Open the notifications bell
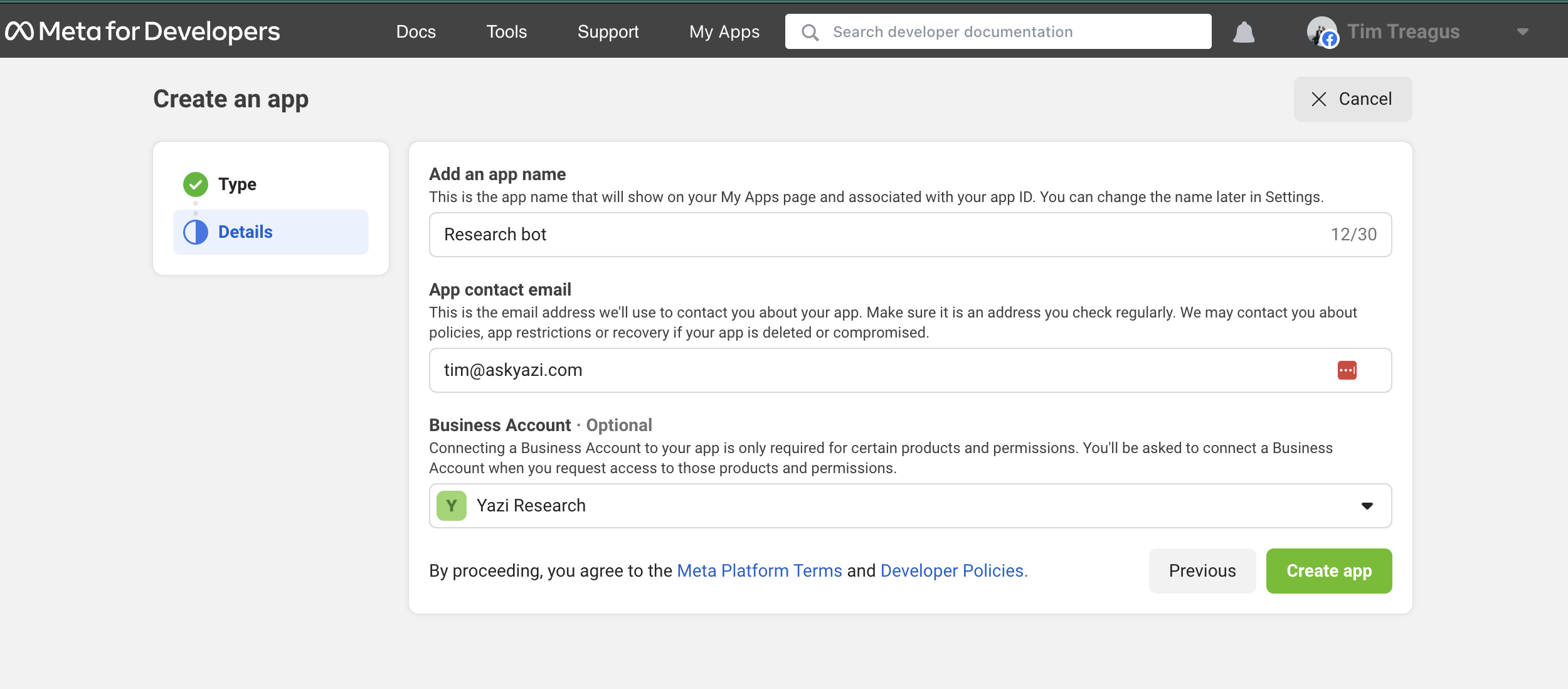 coord(1243,32)
